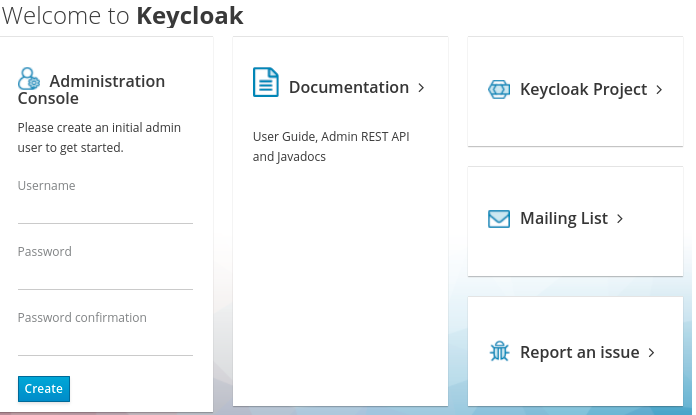Click the Administration Console heading
Screen dimensions: 696x415
click(x=91, y=89)
